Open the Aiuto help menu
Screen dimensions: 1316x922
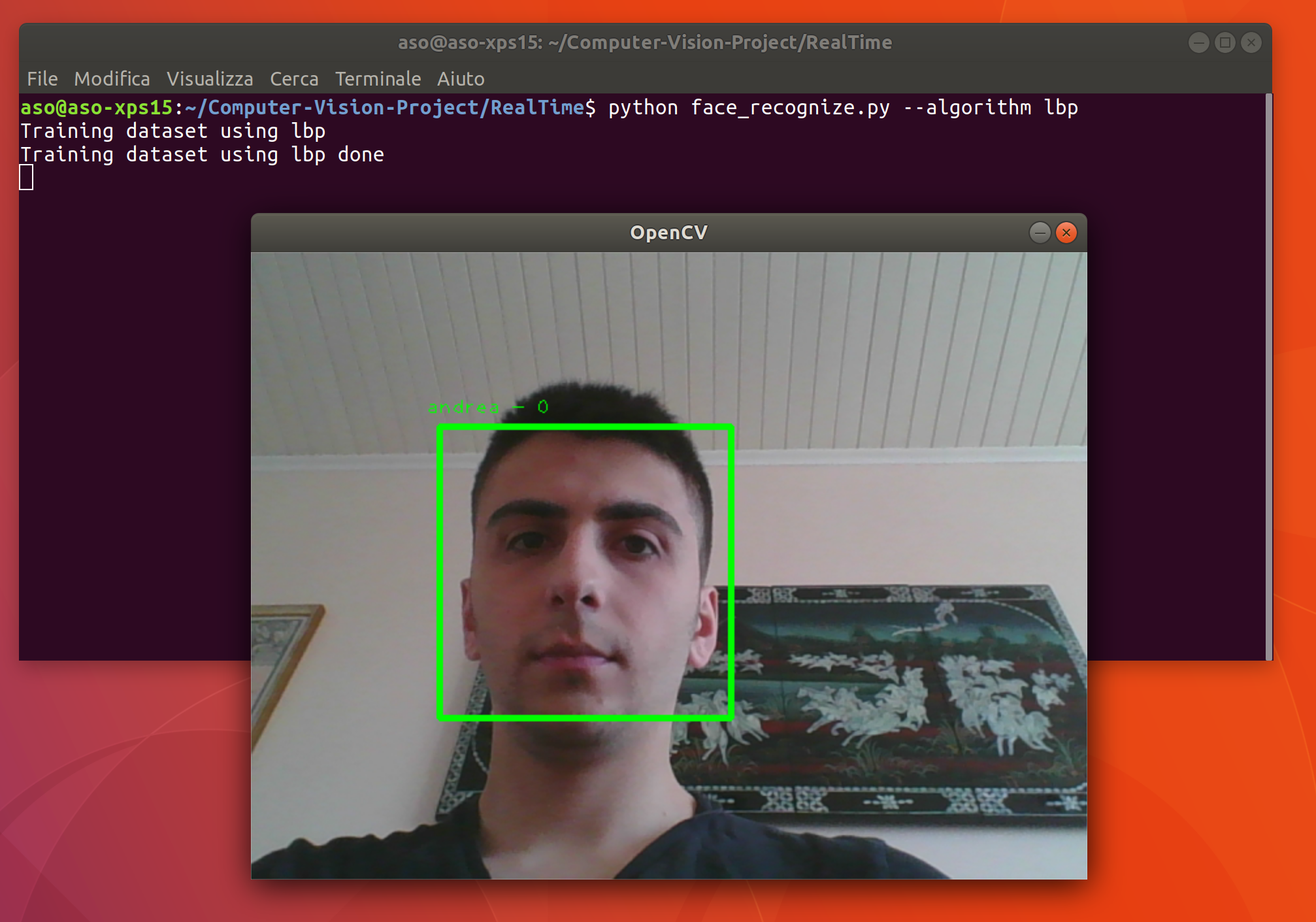point(461,79)
